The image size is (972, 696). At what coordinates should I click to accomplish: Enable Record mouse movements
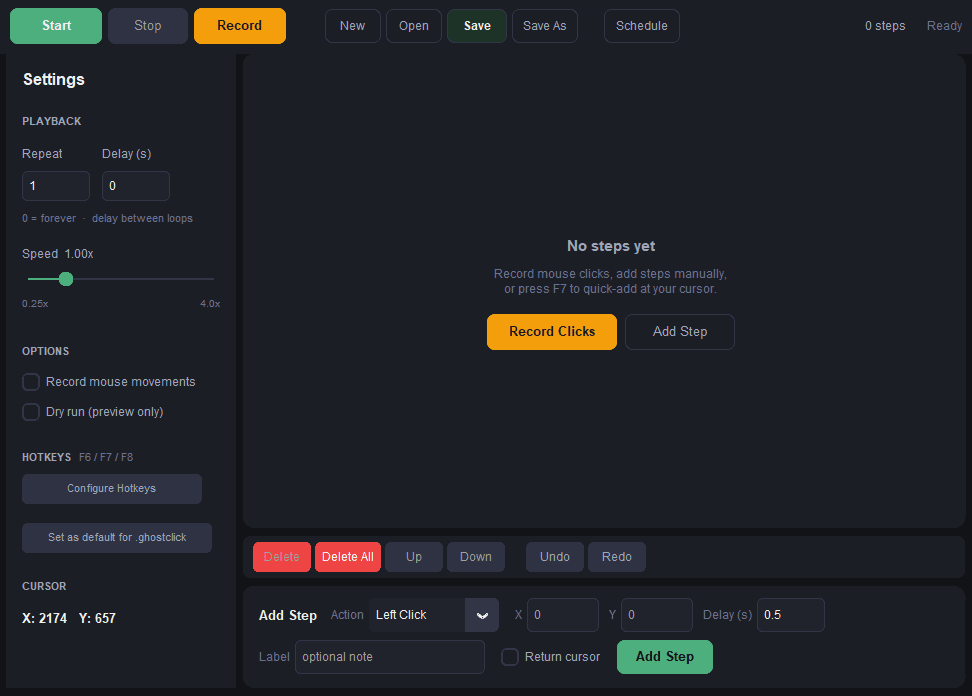pyautogui.click(x=30, y=381)
